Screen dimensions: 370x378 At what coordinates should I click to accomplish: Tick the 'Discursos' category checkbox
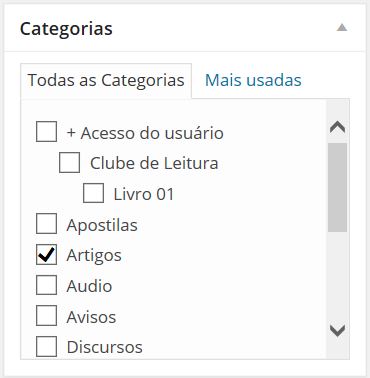tap(46, 346)
